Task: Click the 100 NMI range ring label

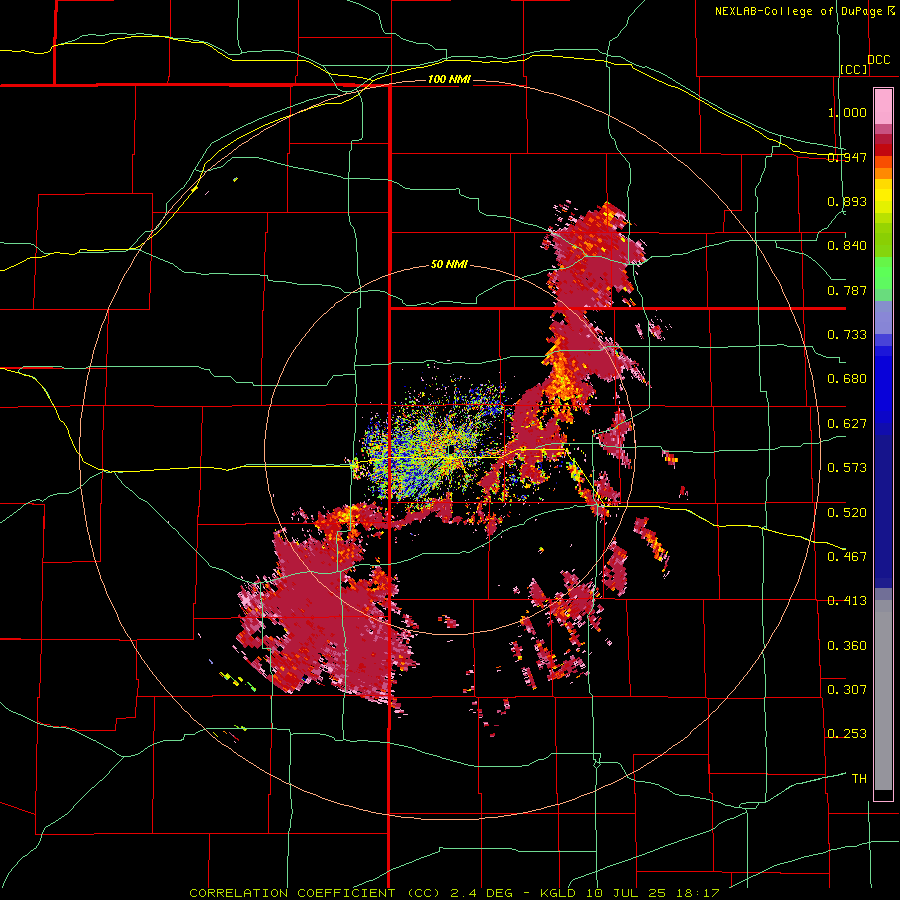Action: (449, 79)
